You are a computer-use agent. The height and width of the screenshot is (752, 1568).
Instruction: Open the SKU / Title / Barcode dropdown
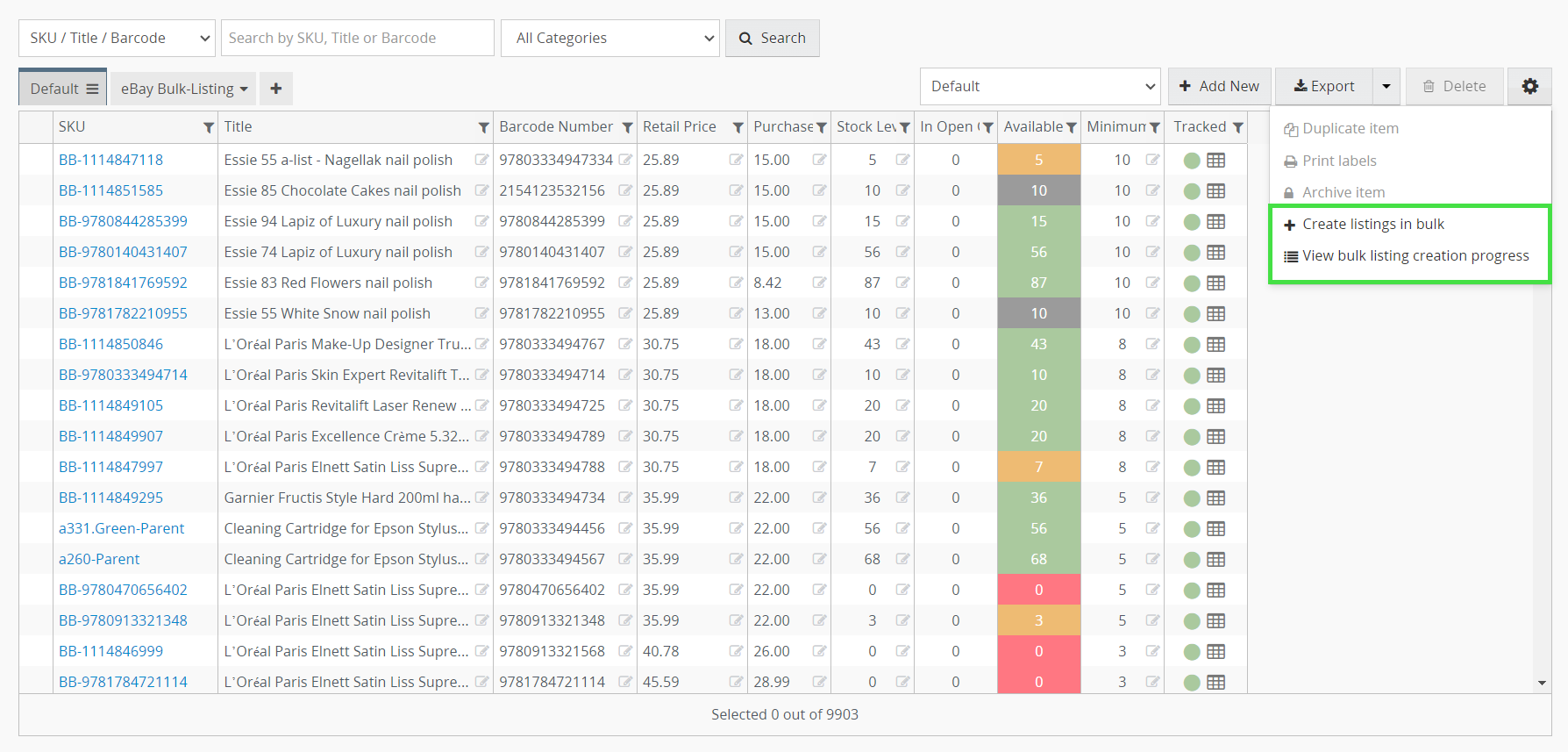117,38
